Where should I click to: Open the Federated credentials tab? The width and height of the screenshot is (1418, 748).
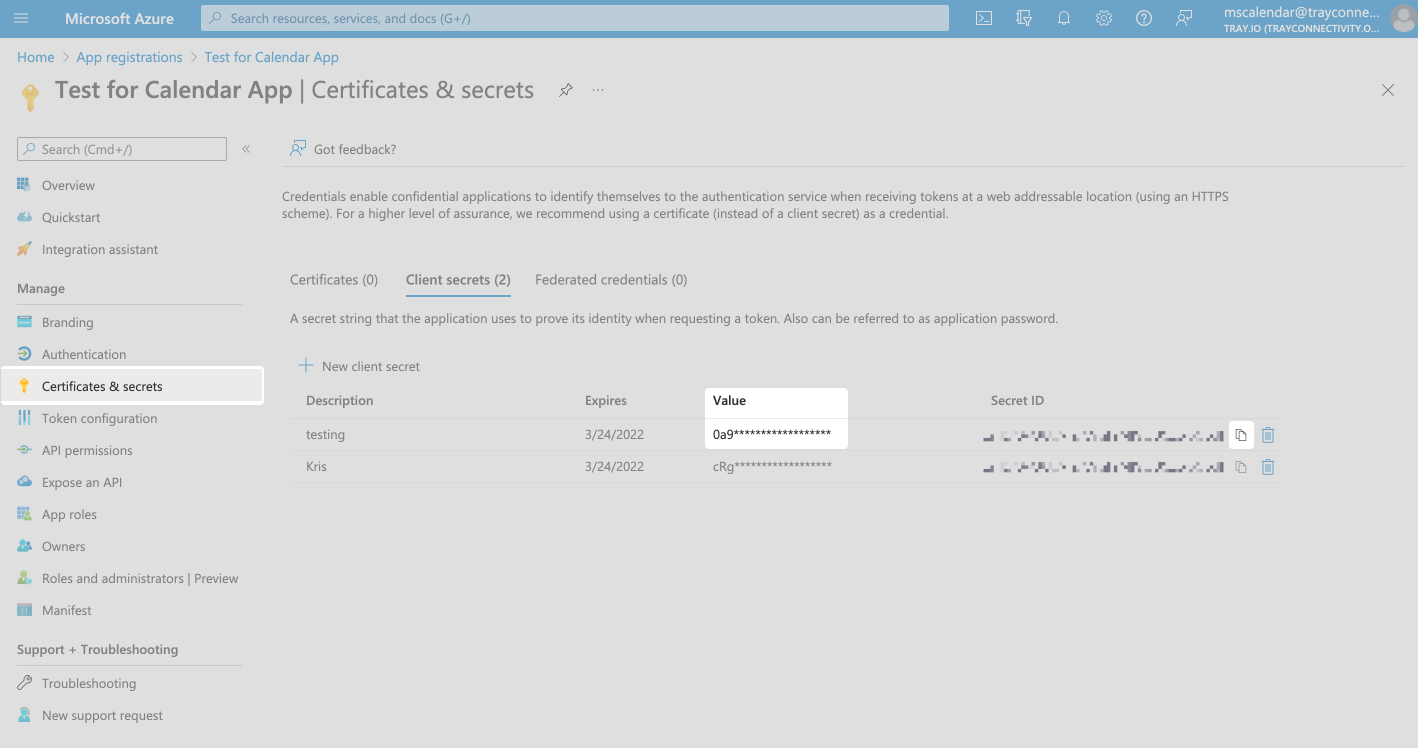coord(610,279)
